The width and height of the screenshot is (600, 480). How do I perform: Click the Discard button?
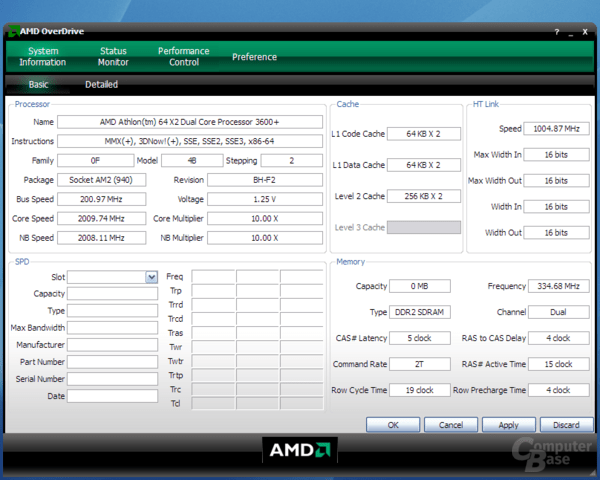coord(566,425)
